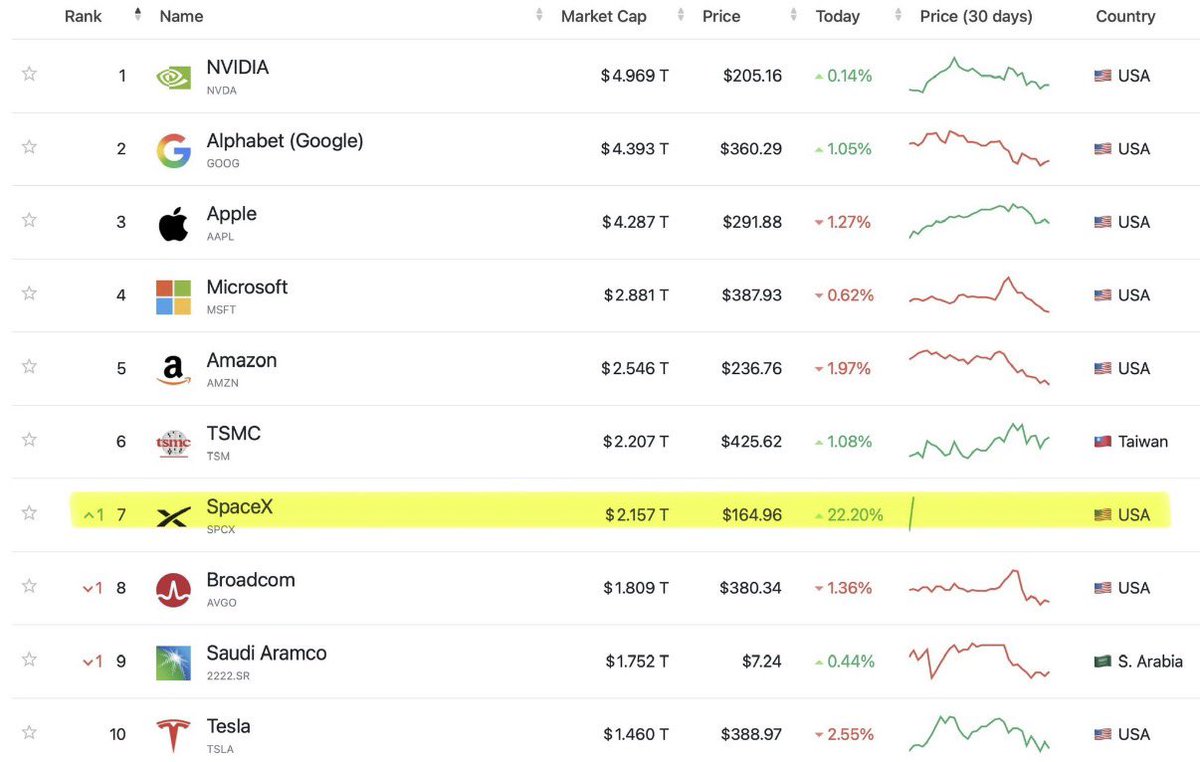Click the Broadcom logo icon
The image size is (1200, 762).
(173, 589)
